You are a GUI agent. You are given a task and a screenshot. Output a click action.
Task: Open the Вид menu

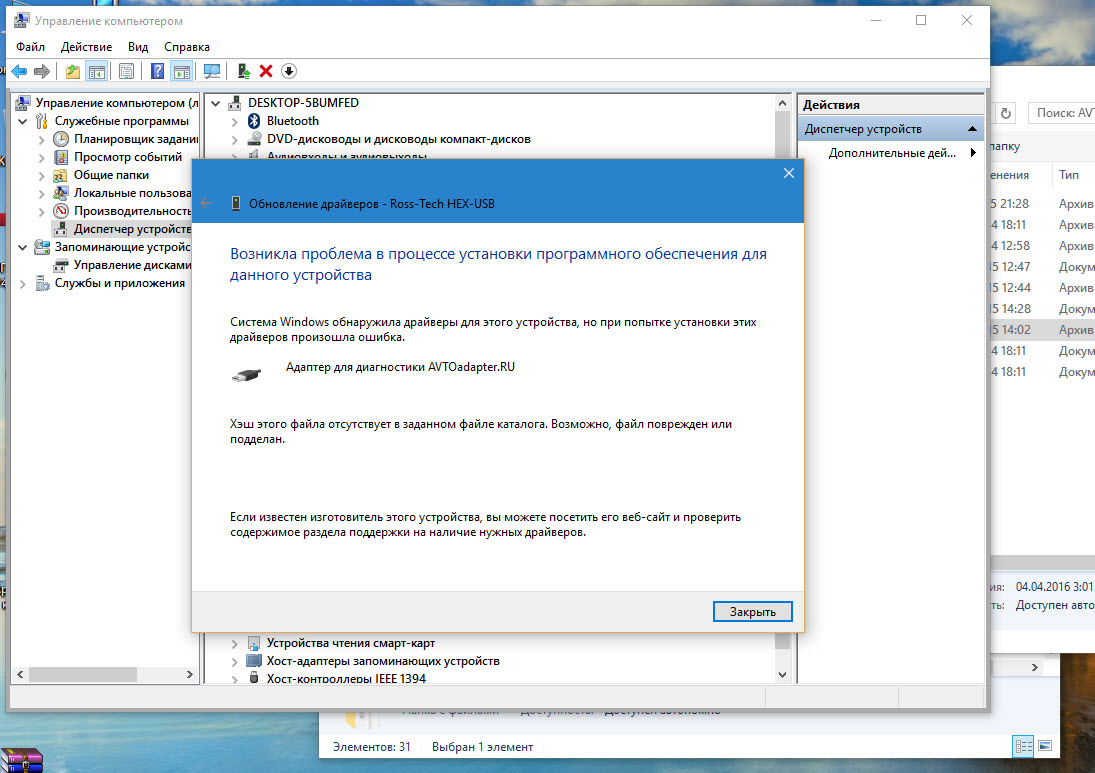pyautogui.click(x=138, y=46)
